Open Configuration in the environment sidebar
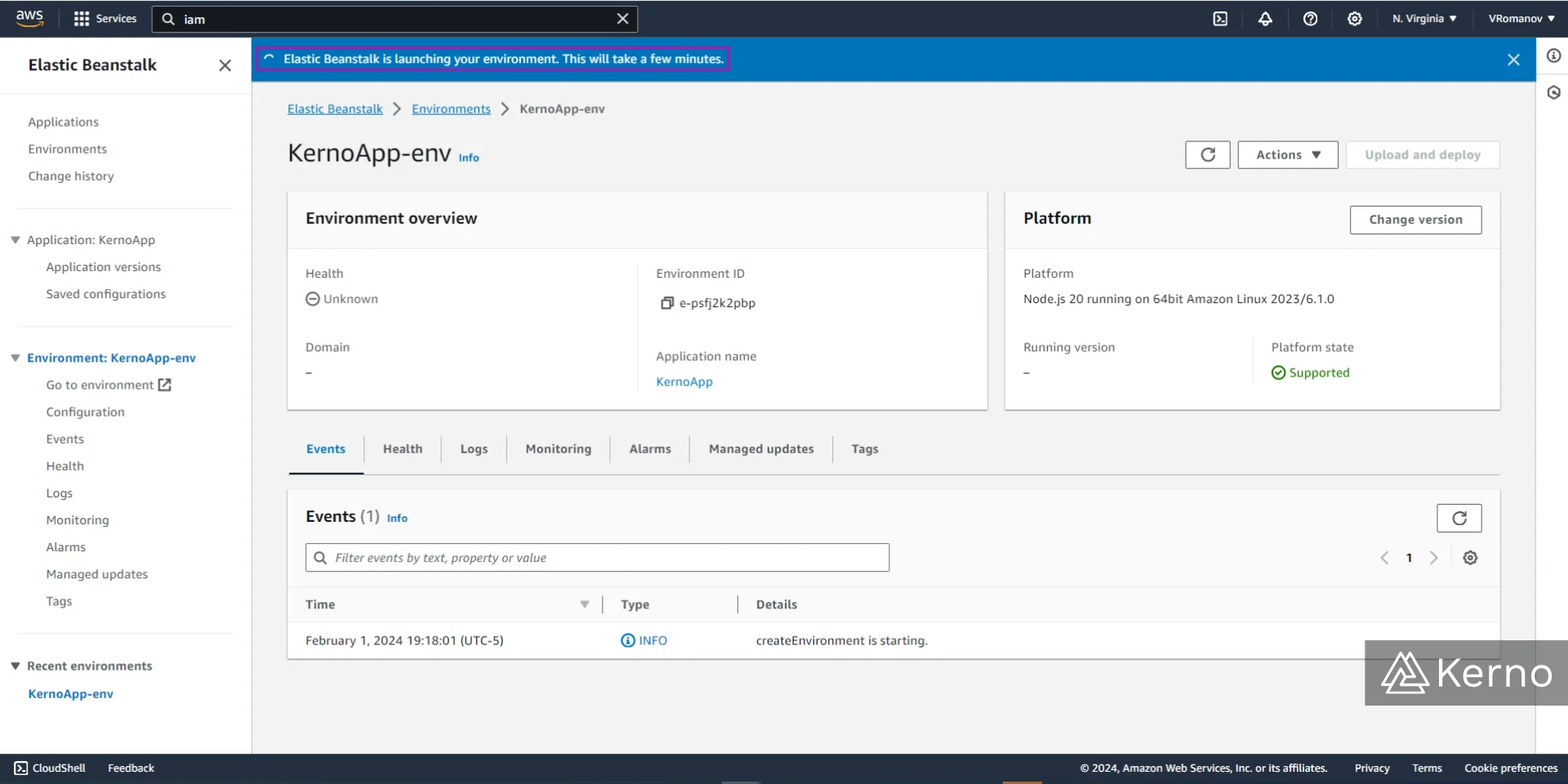 point(86,412)
